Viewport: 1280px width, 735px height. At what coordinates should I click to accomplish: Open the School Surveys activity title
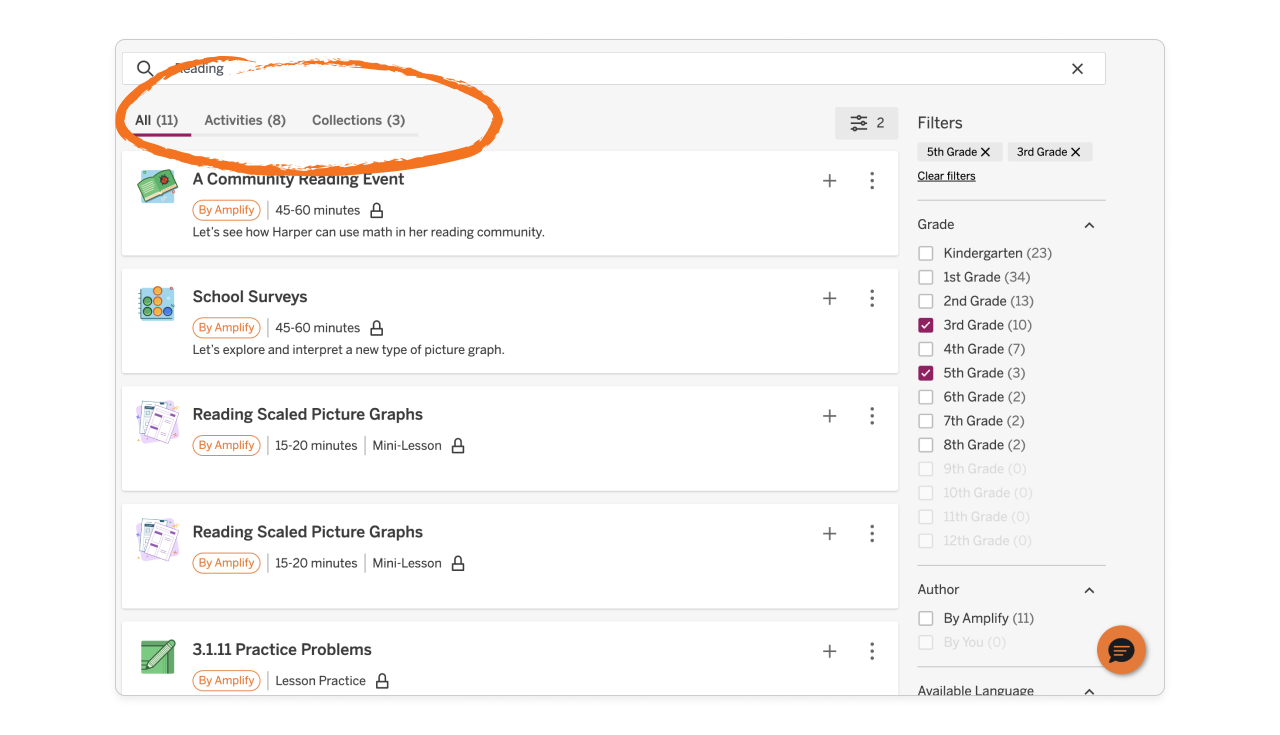point(250,297)
